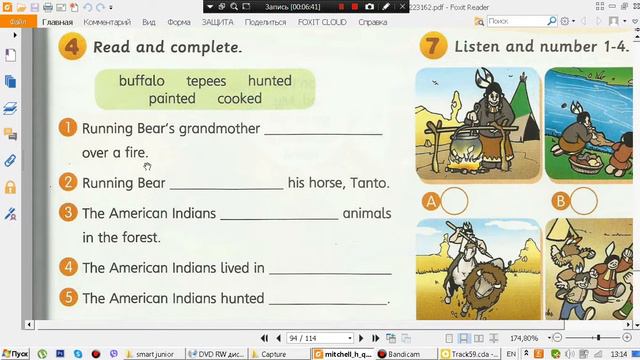The image size is (640, 360).
Task: Open the Attachments paperclip panel icon
Action: pyautogui.click(x=10, y=160)
